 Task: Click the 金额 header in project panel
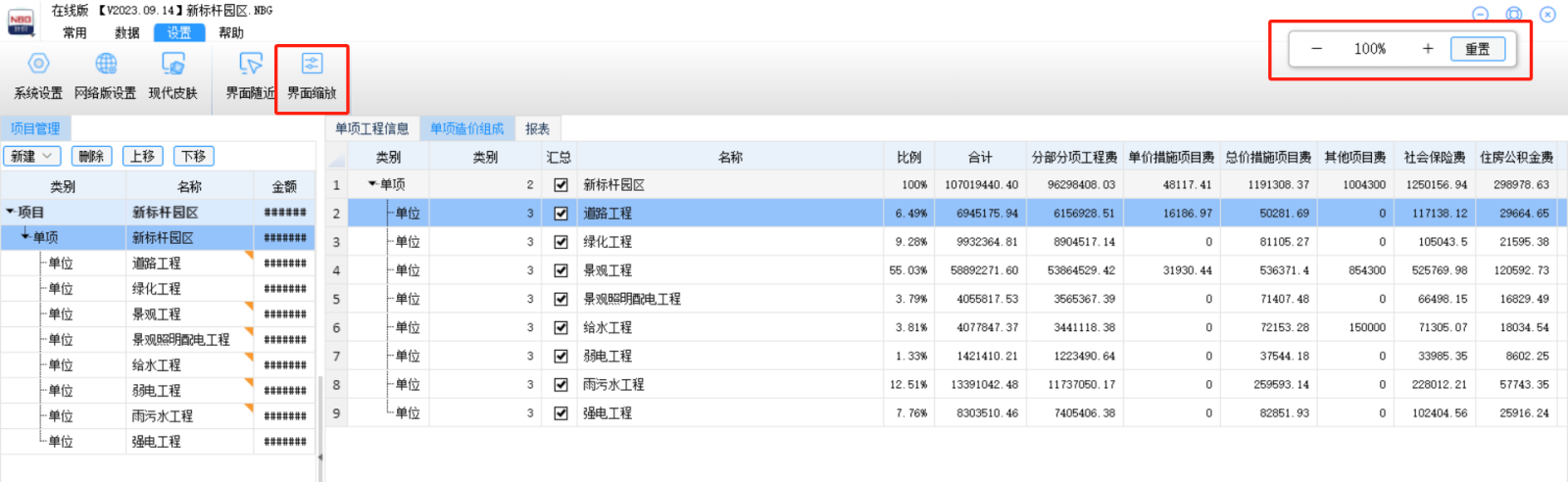tap(285, 186)
